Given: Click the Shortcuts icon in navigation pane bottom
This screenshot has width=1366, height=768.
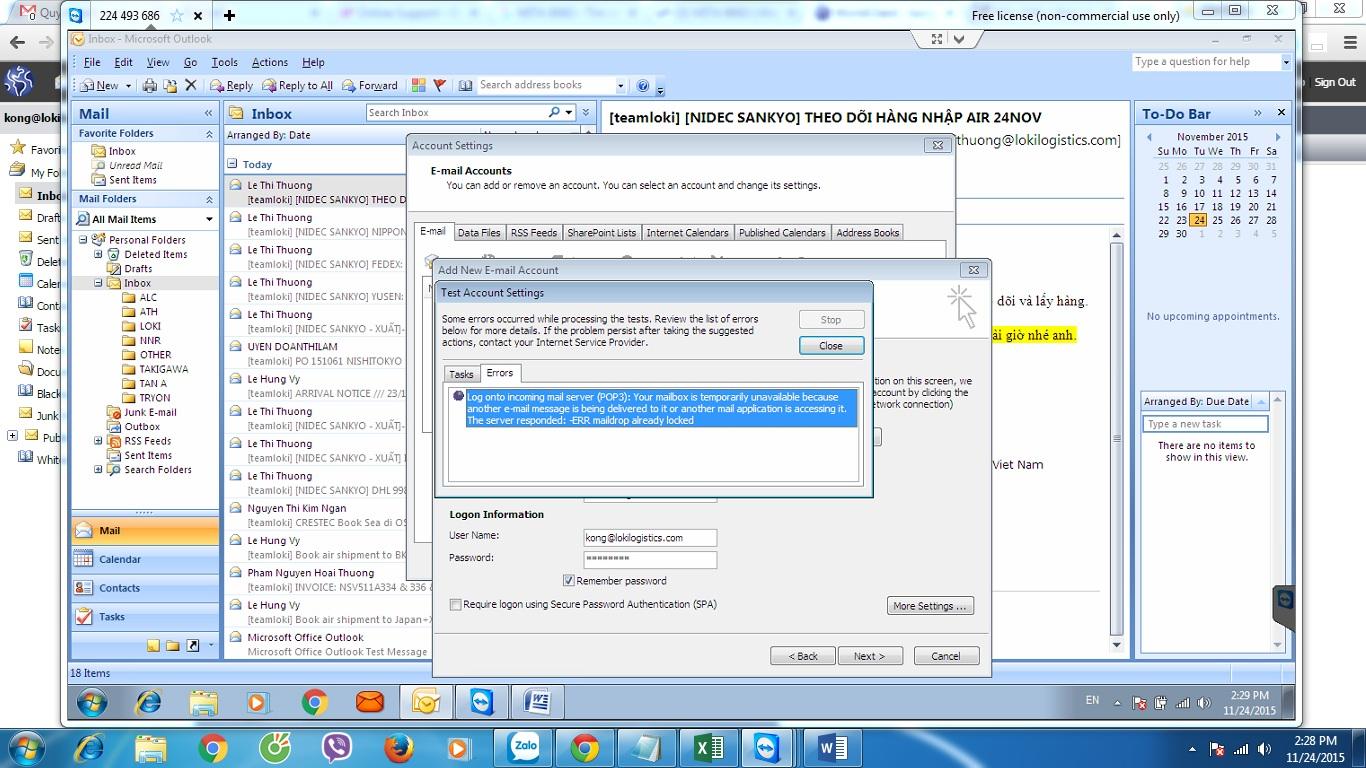Looking at the screenshot, I should (x=193, y=646).
